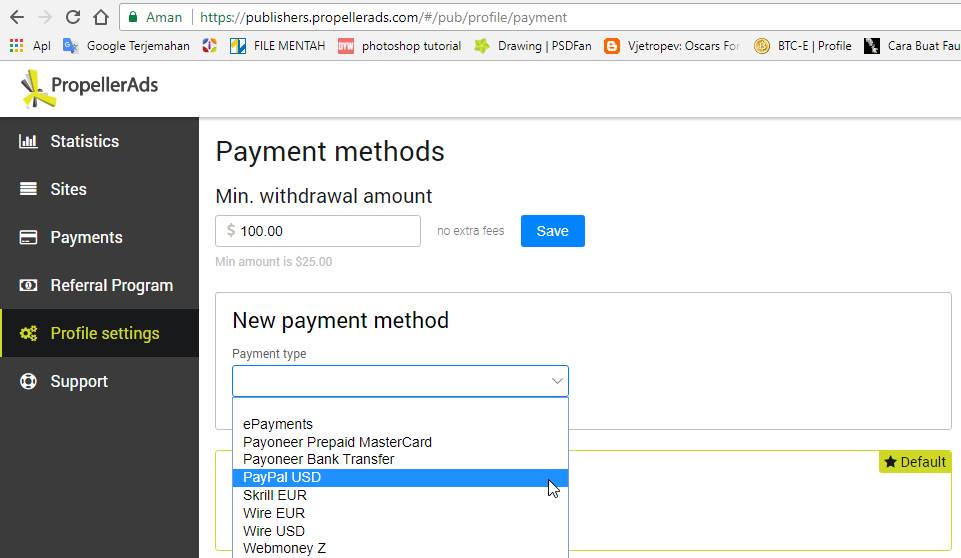Choose Payoneer Bank Transfer option
This screenshot has width=961, height=558.
tap(400, 459)
